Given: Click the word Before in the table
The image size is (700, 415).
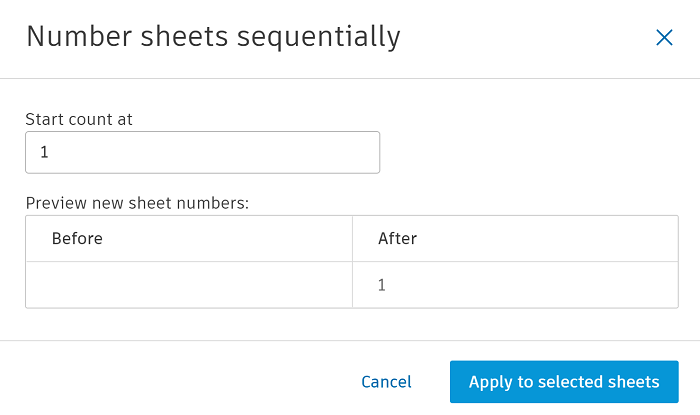Looking at the screenshot, I should pos(77,239).
